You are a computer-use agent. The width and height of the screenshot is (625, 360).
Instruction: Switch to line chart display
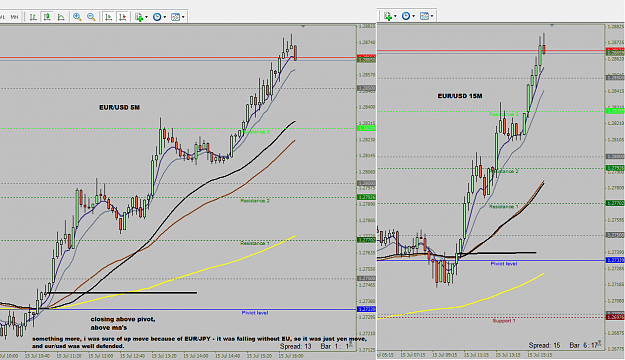tap(61, 17)
